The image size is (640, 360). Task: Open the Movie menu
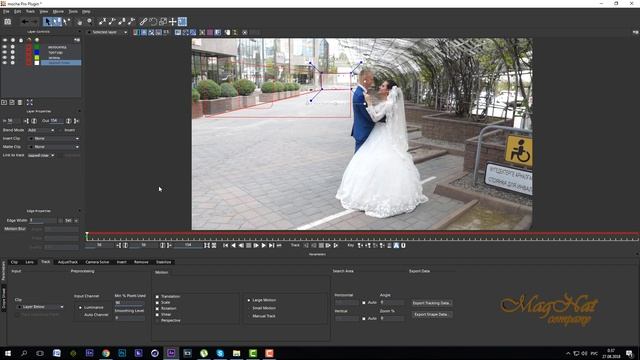(x=58, y=11)
